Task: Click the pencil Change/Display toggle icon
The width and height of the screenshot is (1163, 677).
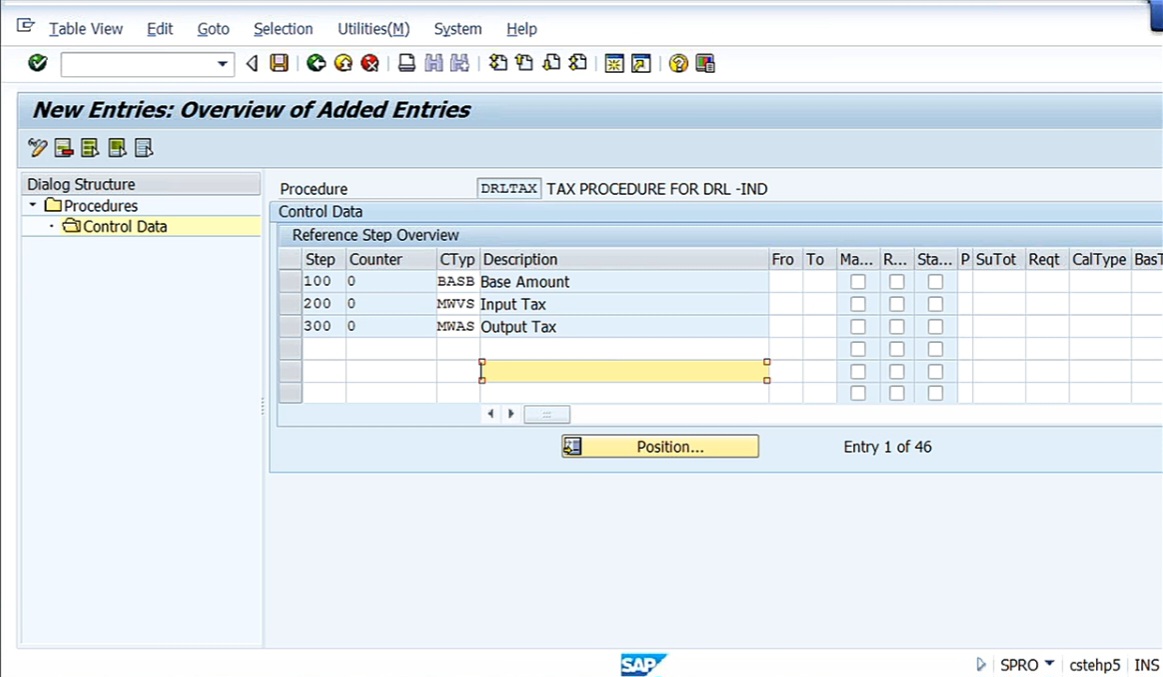Action: [37, 148]
